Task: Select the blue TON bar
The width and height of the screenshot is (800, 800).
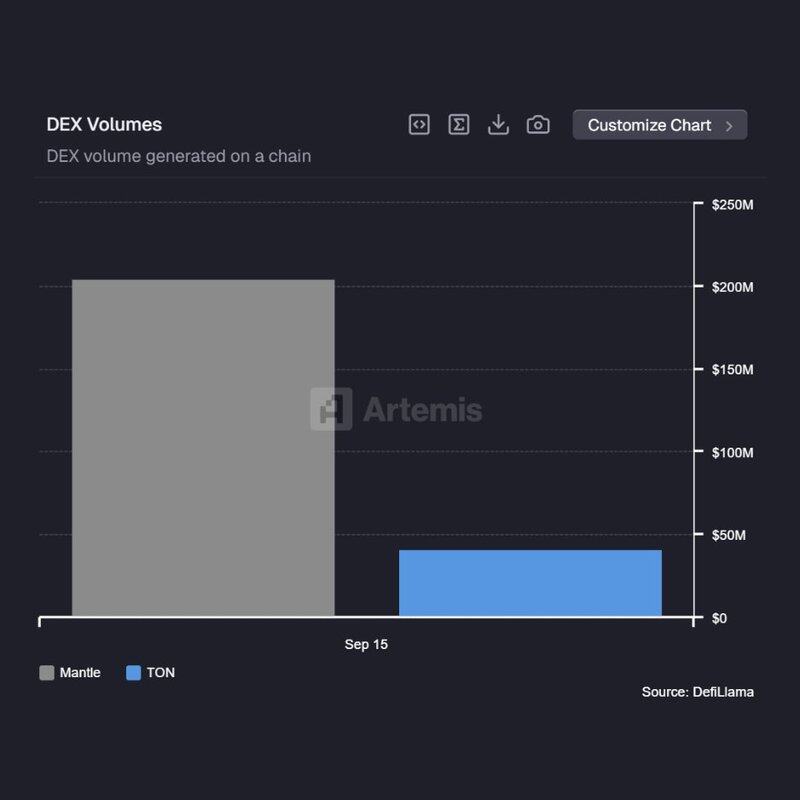Action: click(x=530, y=583)
